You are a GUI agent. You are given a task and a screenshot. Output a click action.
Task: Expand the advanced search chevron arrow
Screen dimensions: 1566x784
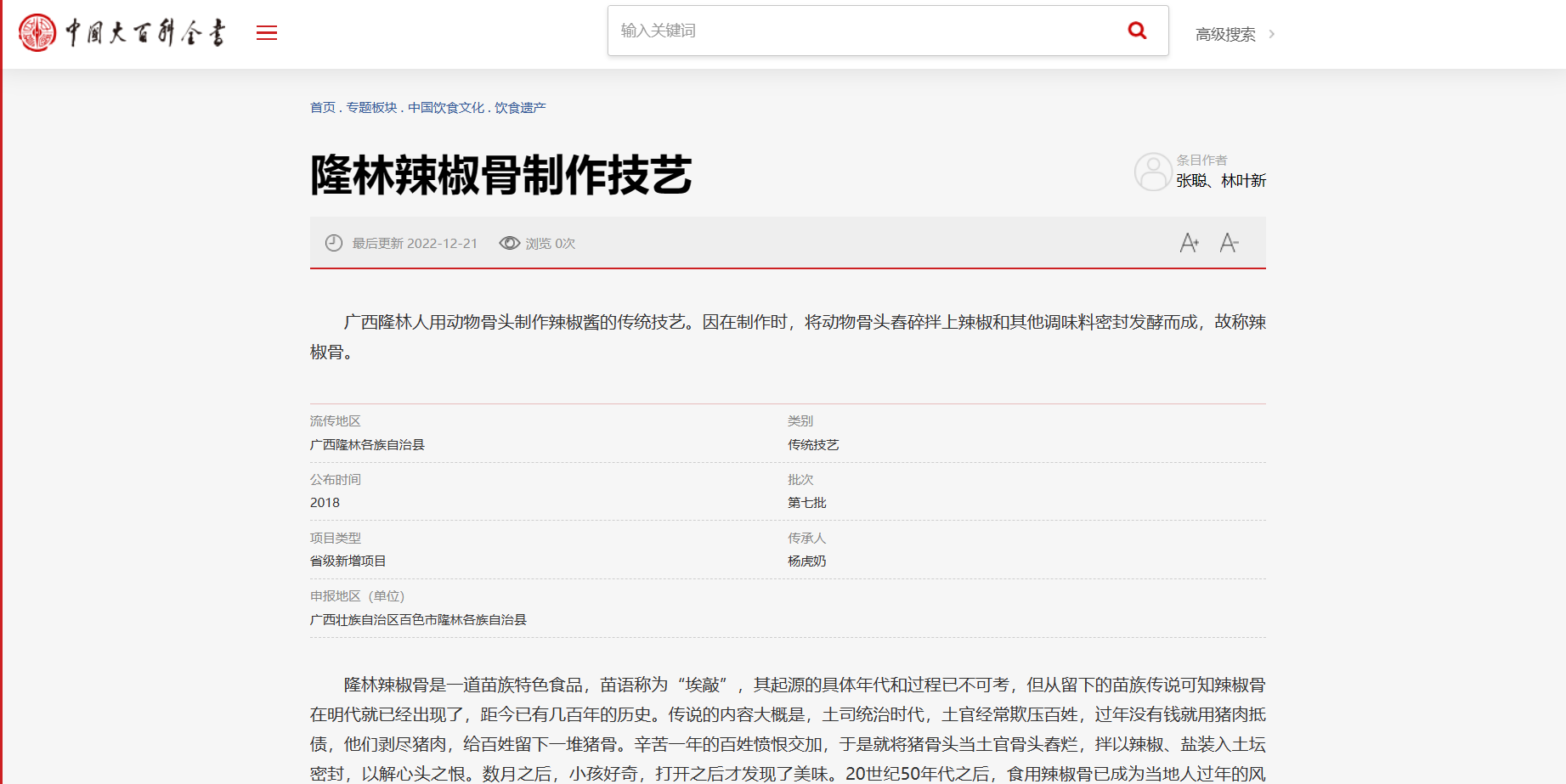point(1271,34)
